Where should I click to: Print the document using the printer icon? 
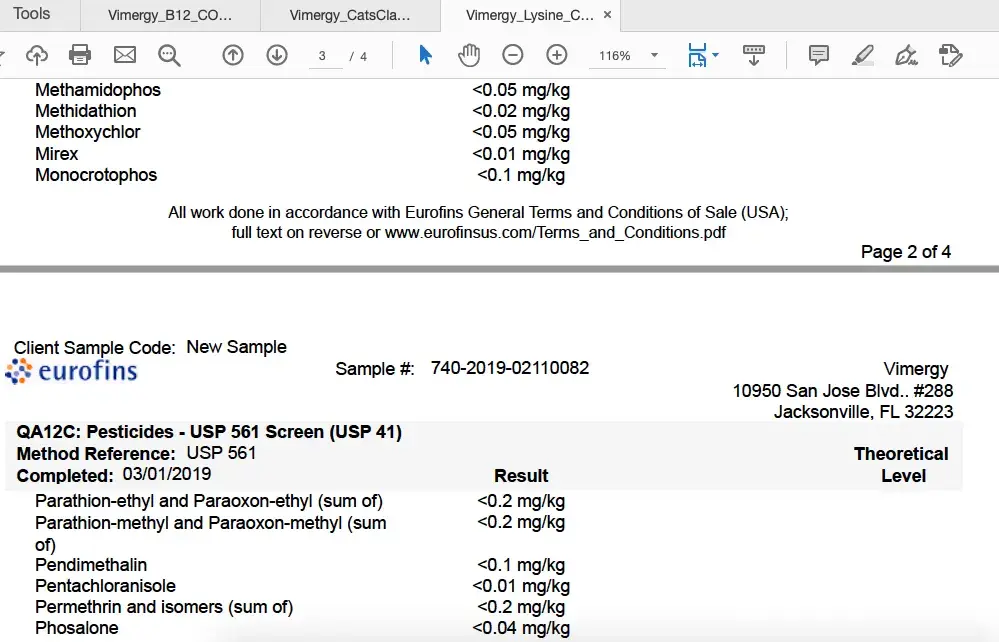coord(80,56)
